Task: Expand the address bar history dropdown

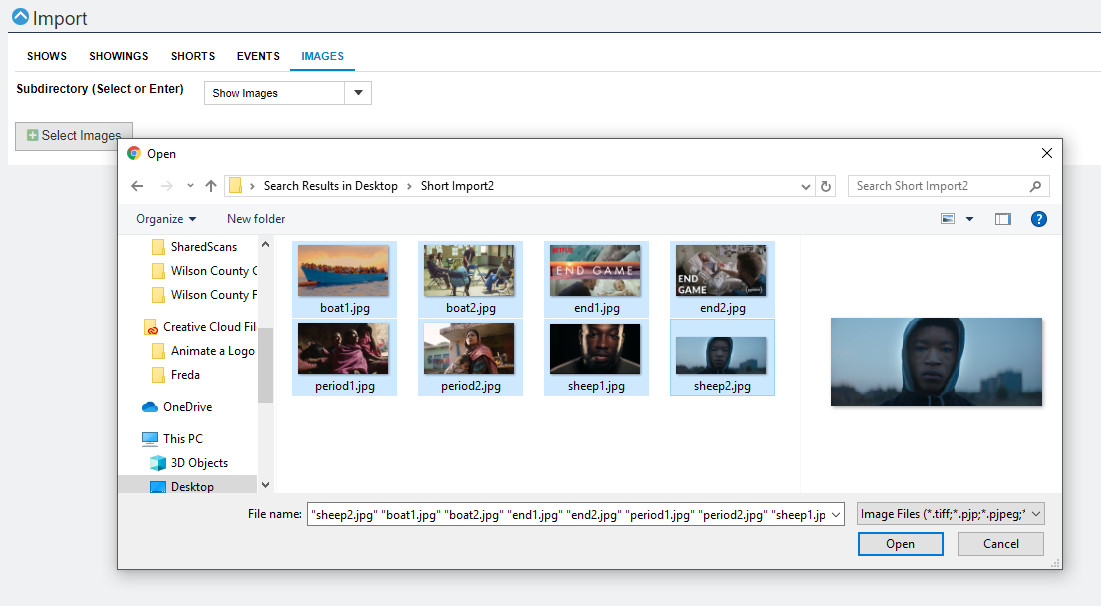Action: 805,186
